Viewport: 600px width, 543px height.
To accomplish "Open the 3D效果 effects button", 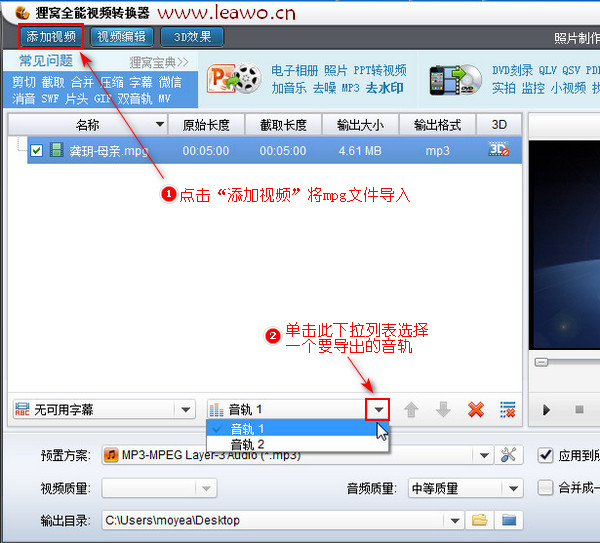I will [192, 37].
